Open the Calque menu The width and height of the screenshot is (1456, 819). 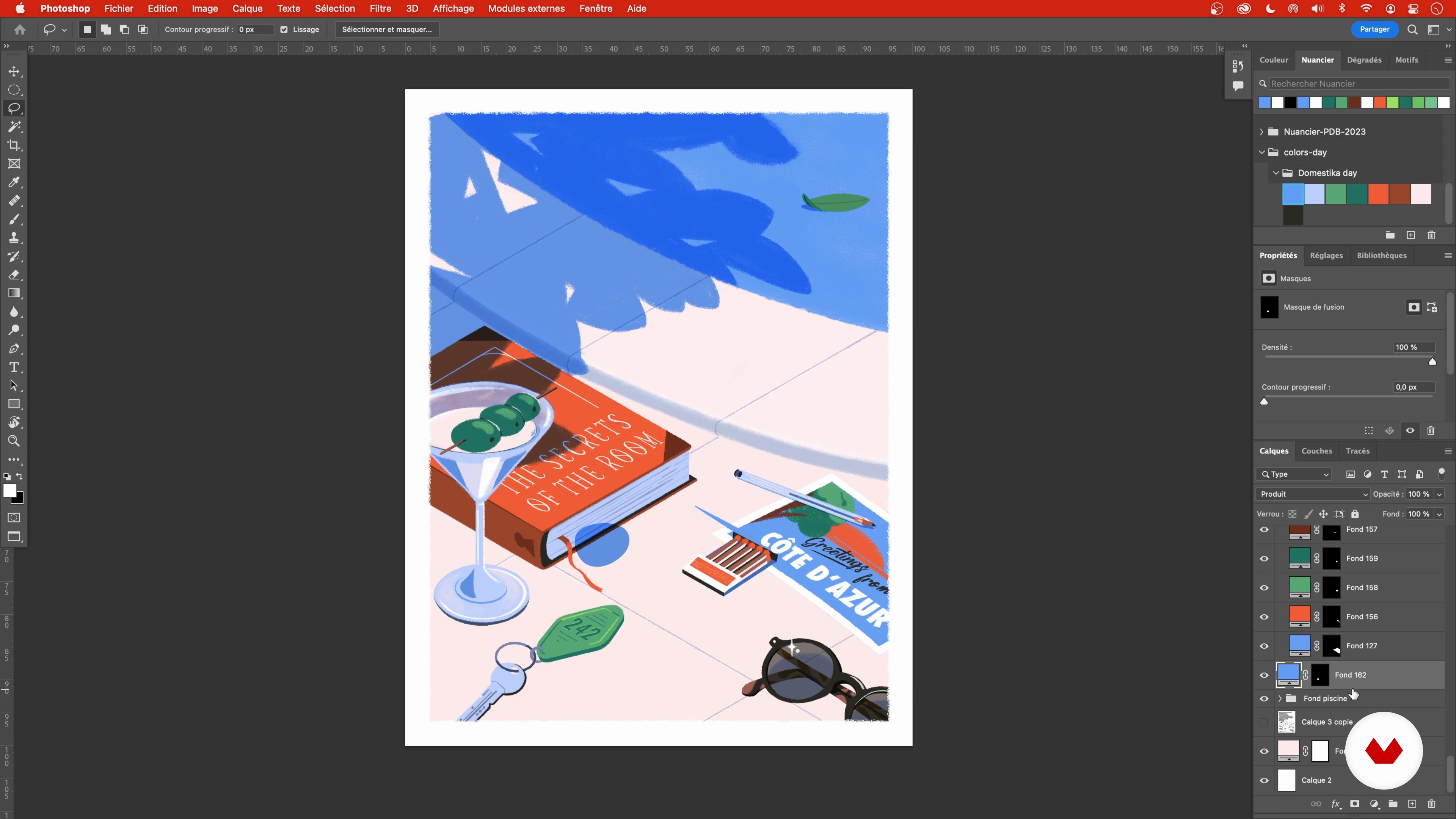[x=248, y=8]
